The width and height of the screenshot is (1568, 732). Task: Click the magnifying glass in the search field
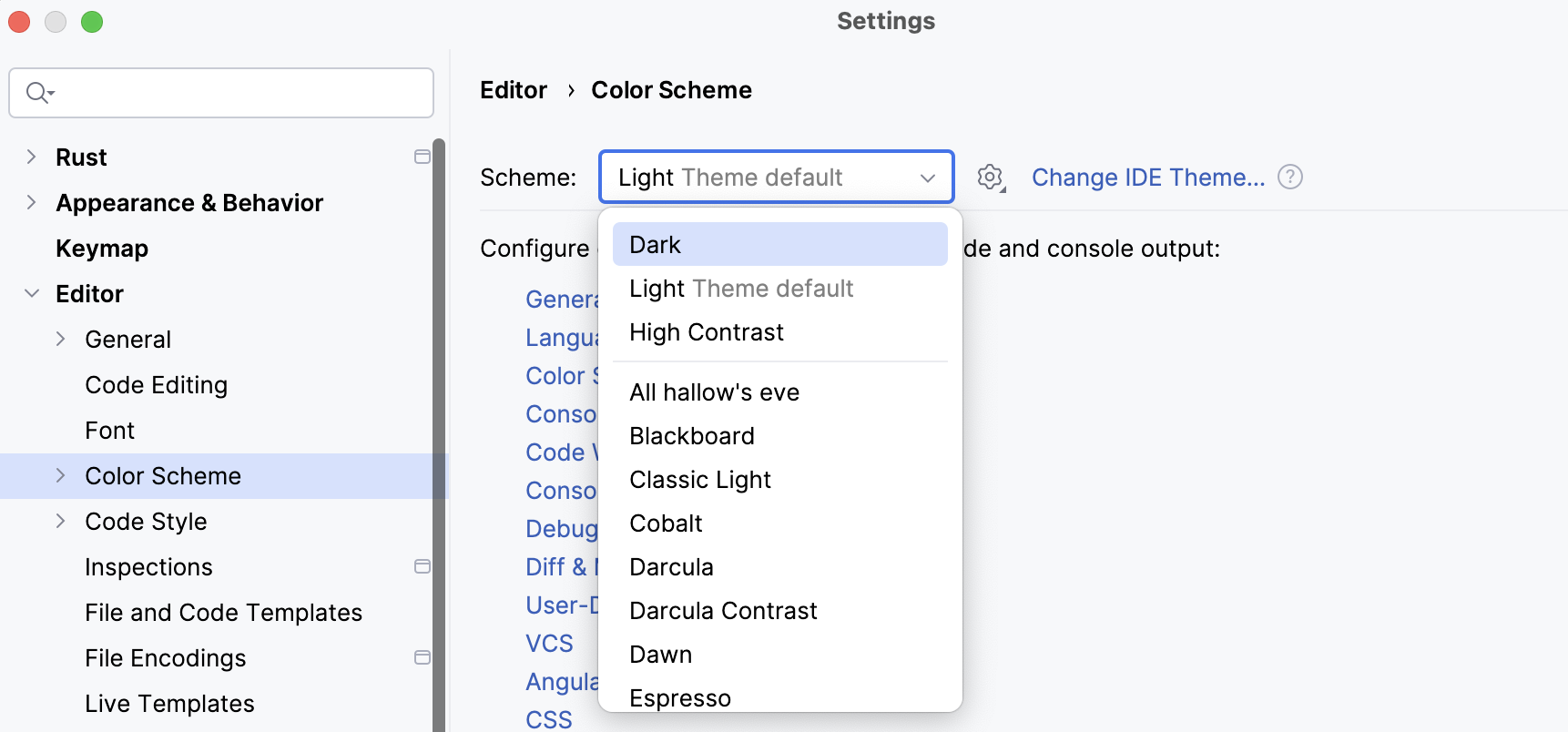coord(38,92)
